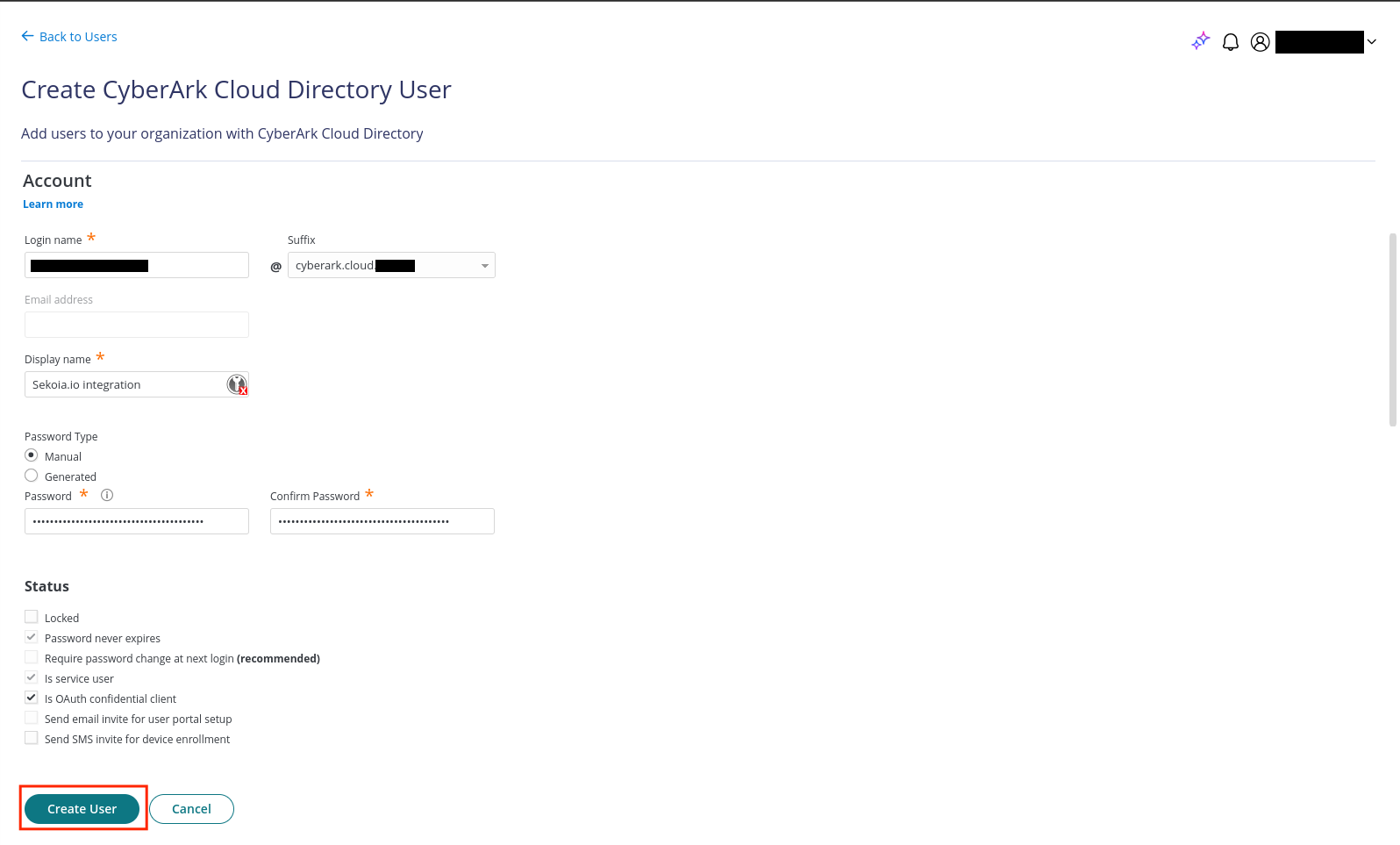Select Manual password type

pyautogui.click(x=32, y=455)
